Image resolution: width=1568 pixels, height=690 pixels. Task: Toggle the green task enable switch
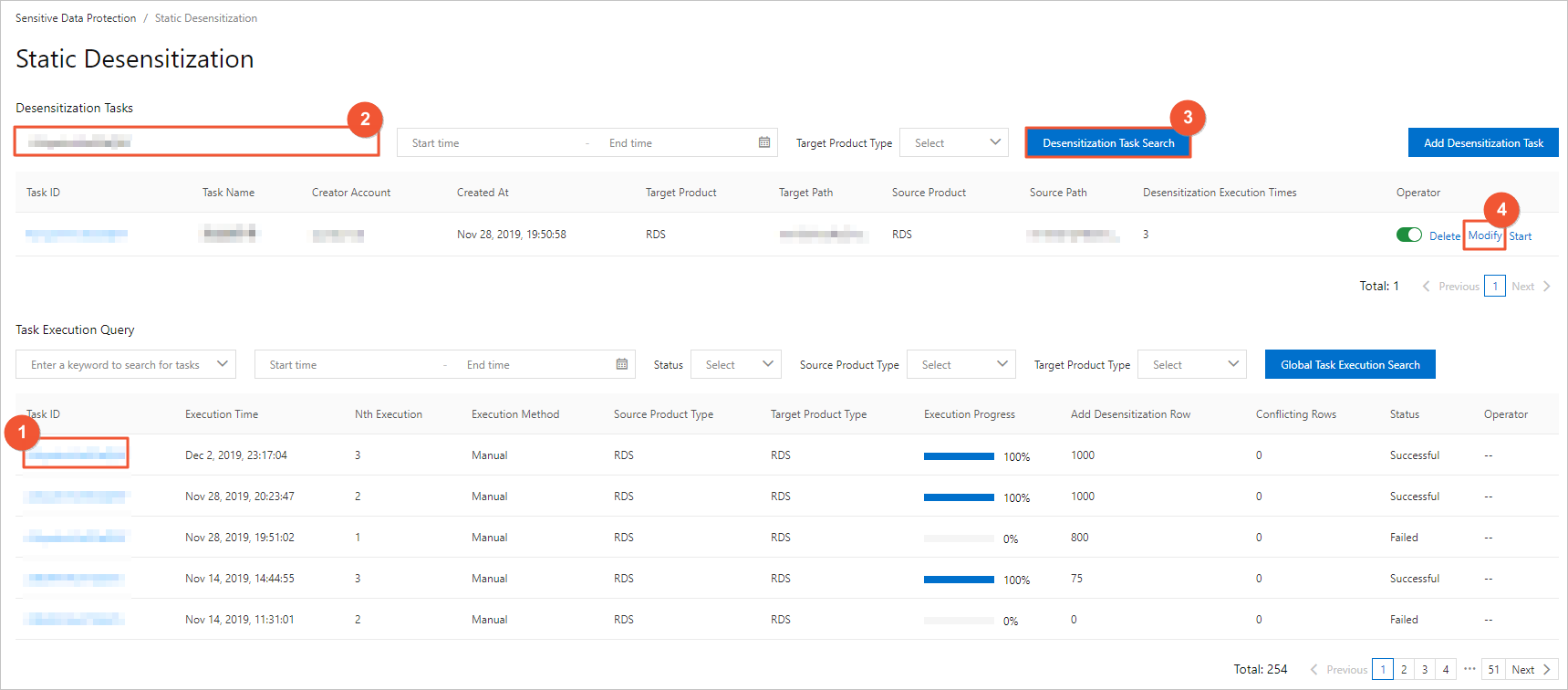[x=1408, y=235]
